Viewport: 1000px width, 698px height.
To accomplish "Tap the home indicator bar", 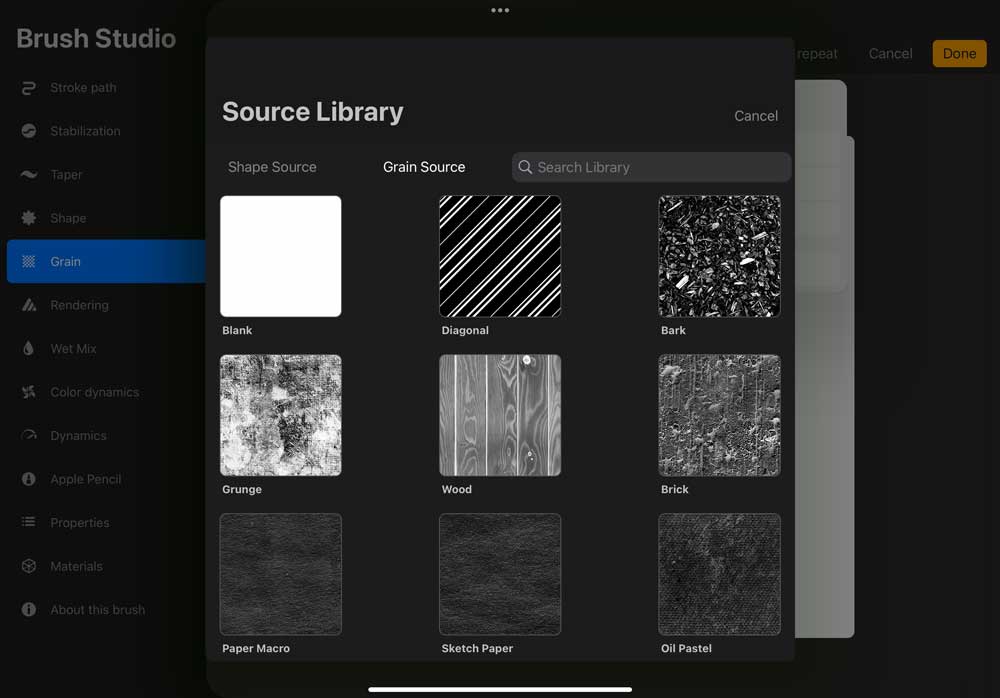I will 500,689.
